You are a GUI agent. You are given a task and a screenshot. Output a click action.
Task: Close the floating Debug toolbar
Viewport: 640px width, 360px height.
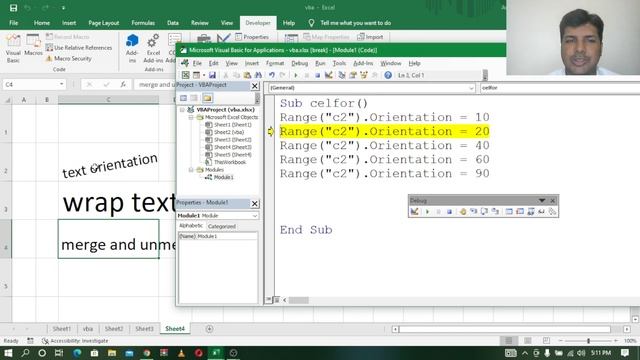click(553, 200)
